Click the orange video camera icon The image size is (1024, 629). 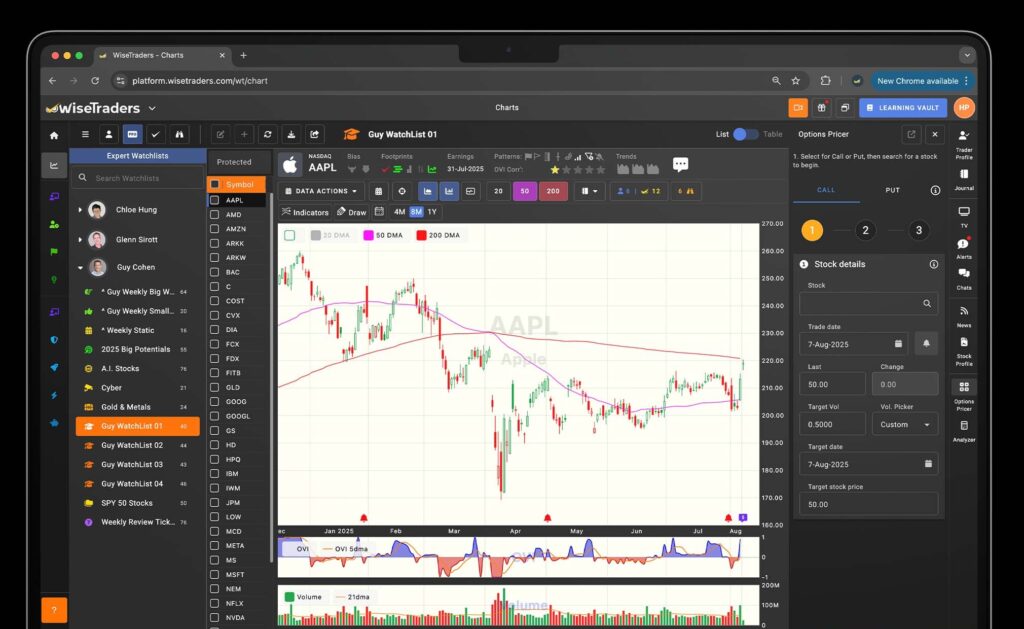tap(798, 108)
